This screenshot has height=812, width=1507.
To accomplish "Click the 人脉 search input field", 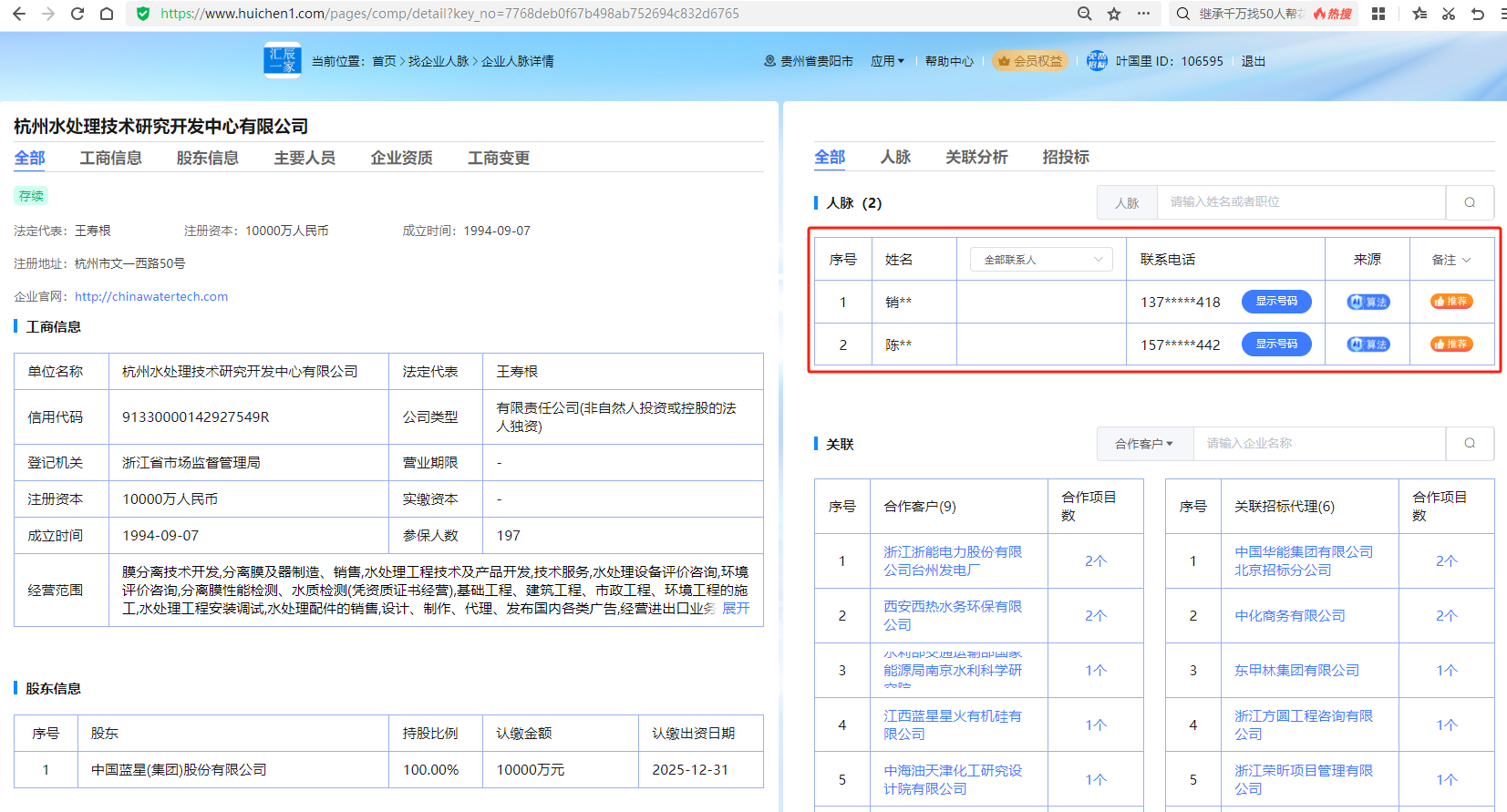I will [x=1301, y=202].
